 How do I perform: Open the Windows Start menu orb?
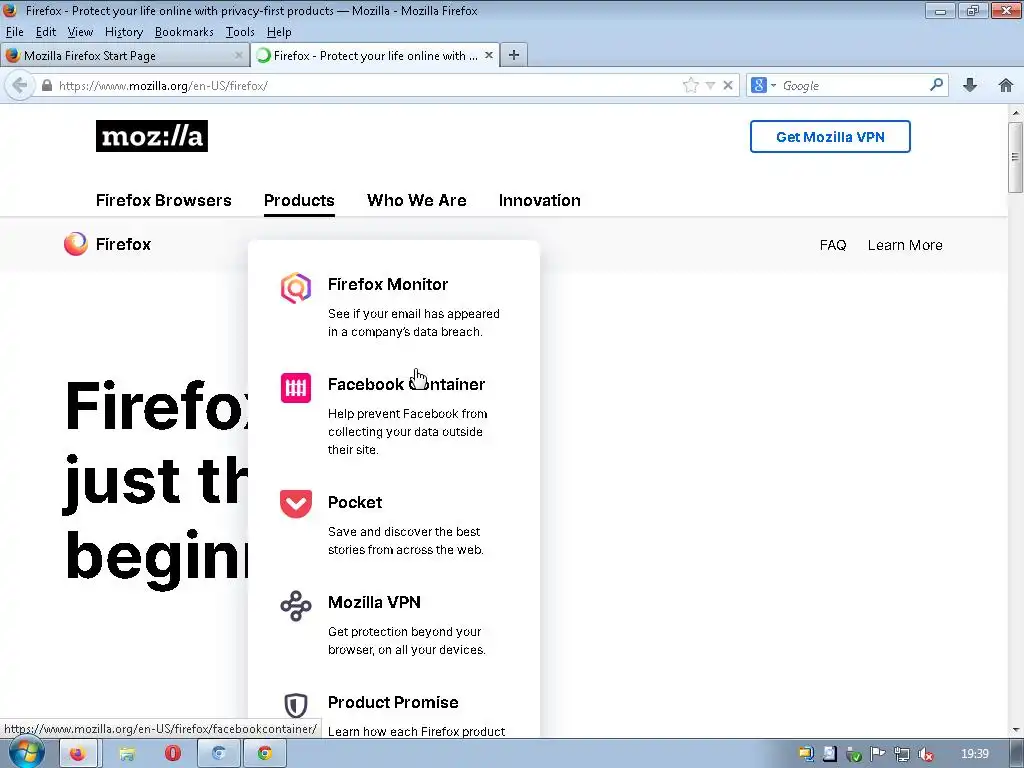pyautogui.click(x=25, y=753)
